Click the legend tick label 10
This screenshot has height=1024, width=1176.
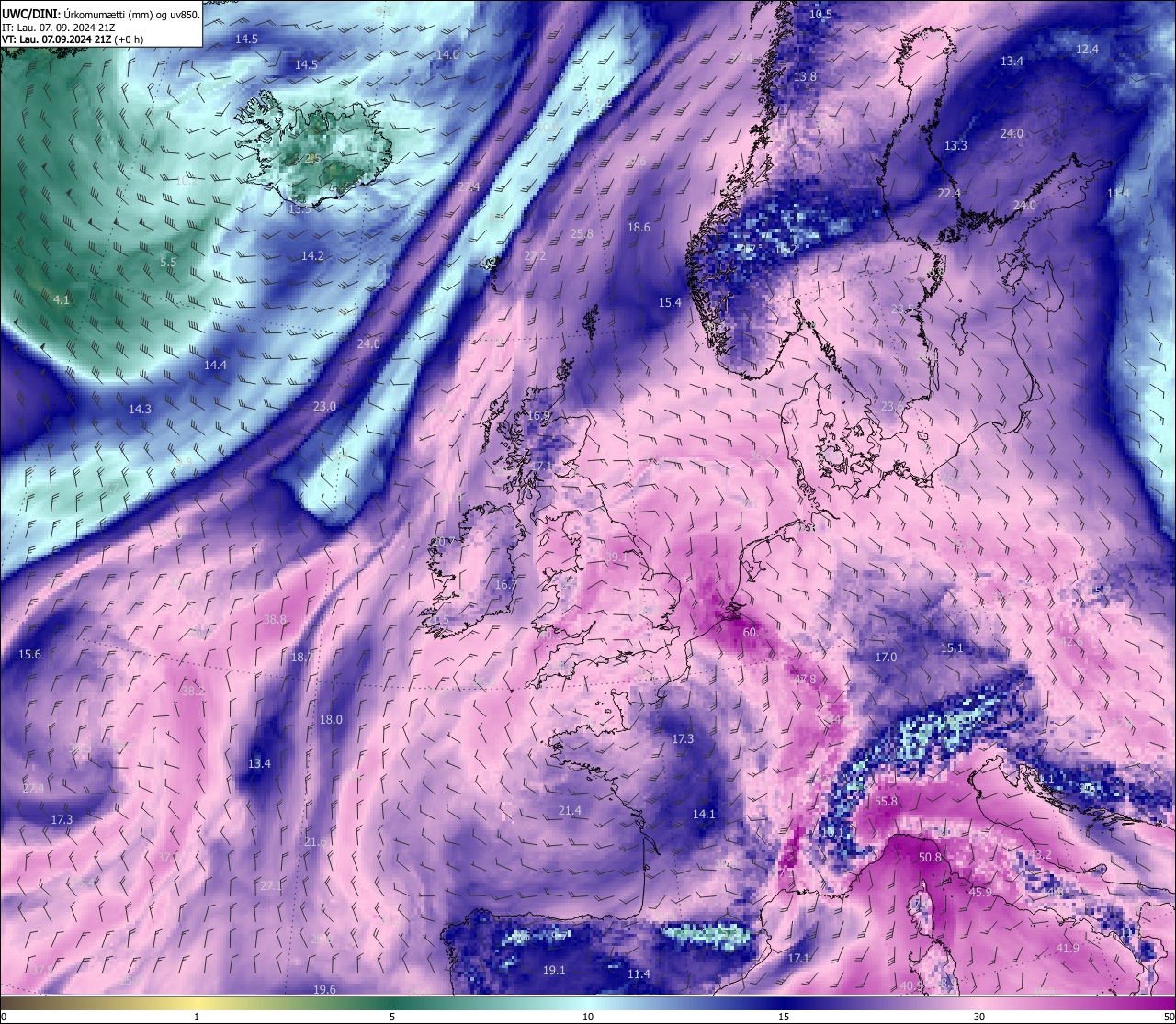tap(587, 1017)
